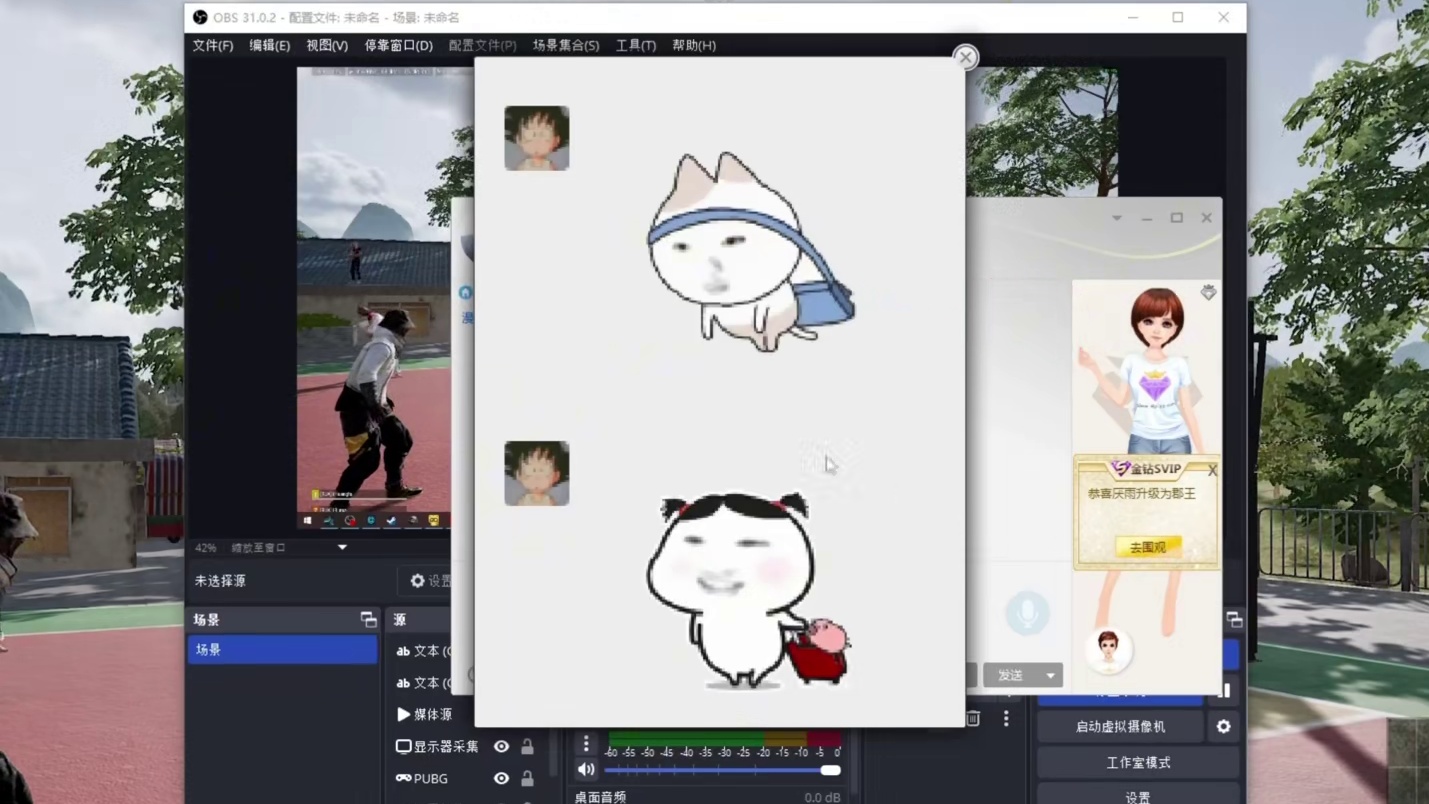Click the 启动虚拟摄像机 button
Viewport: 1429px width, 804px height.
coord(1120,727)
